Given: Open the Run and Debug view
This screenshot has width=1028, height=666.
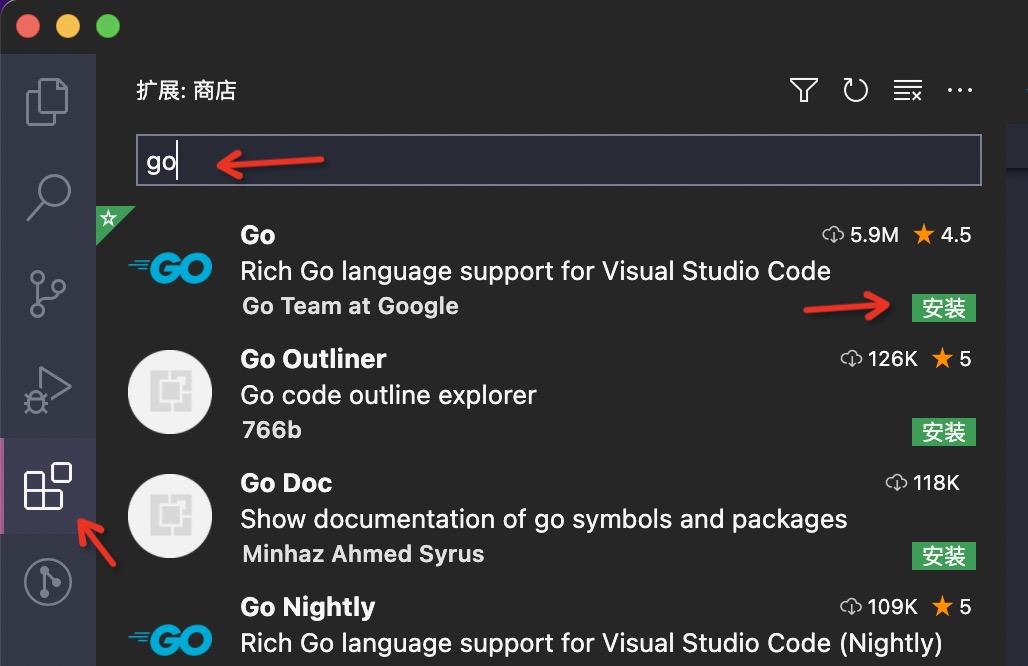Looking at the screenshot, I should coord(47,388).
